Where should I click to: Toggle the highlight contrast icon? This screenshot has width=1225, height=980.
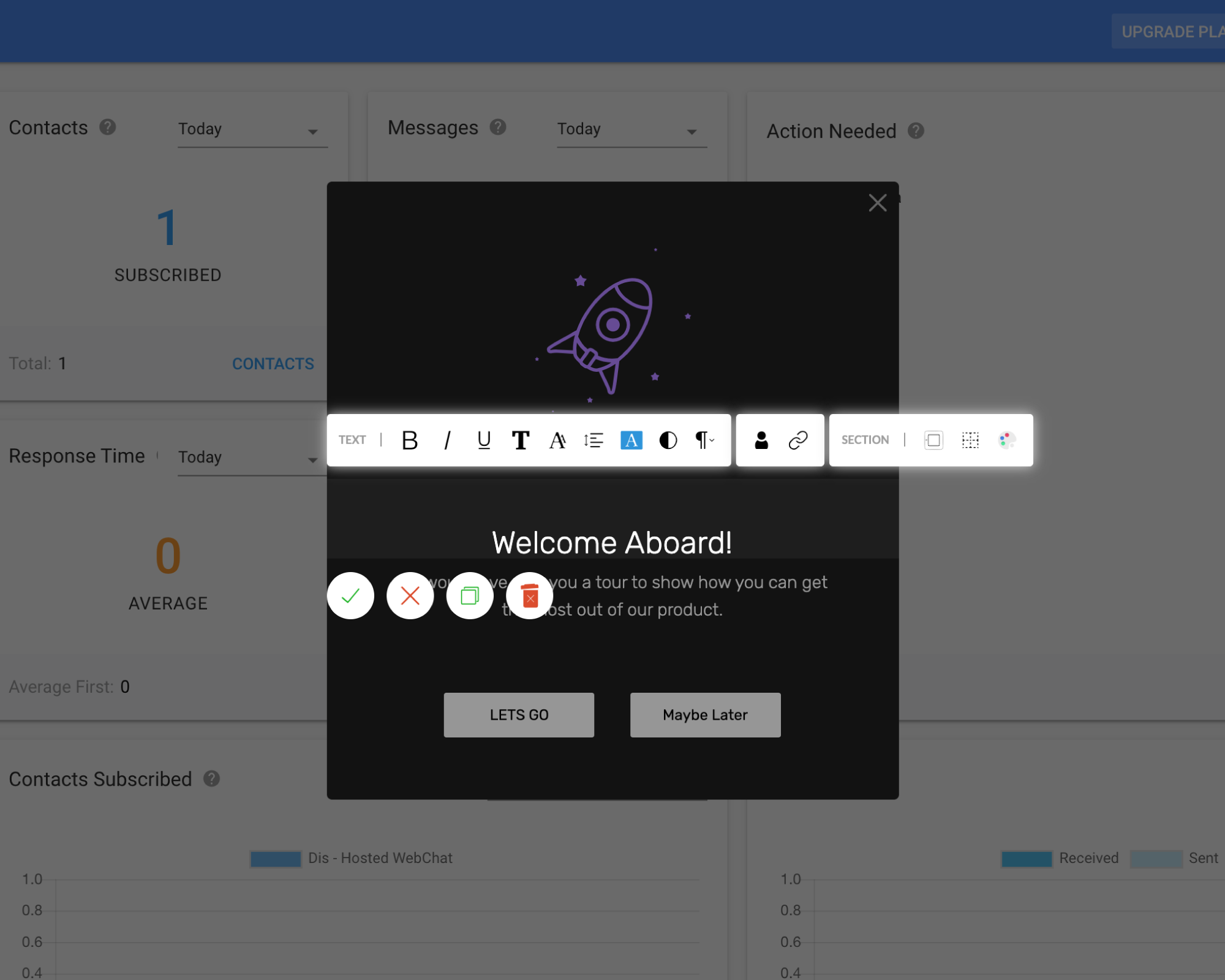[x=668, y=440]
